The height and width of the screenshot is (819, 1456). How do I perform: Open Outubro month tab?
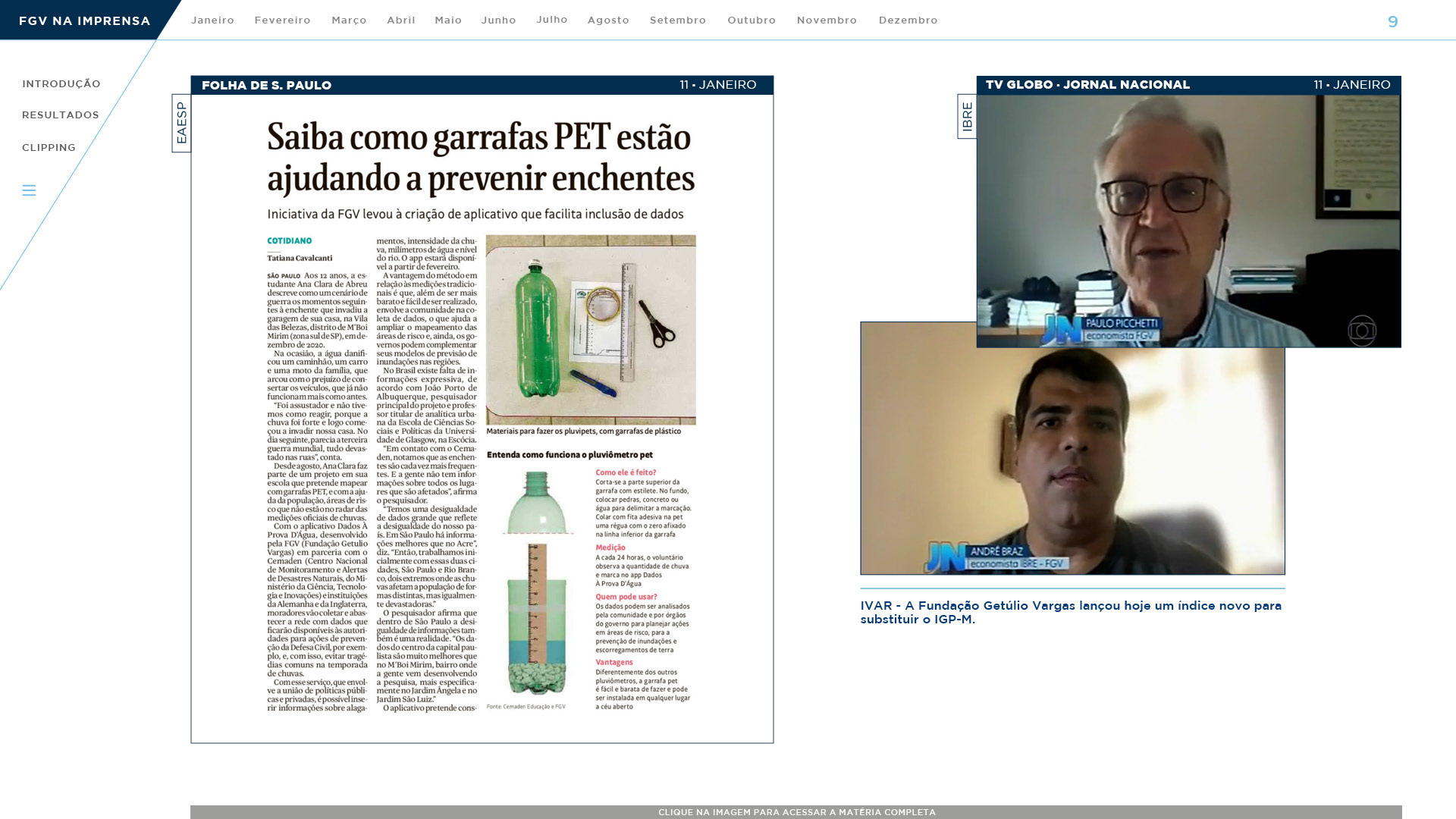click(x=751, y=20)
